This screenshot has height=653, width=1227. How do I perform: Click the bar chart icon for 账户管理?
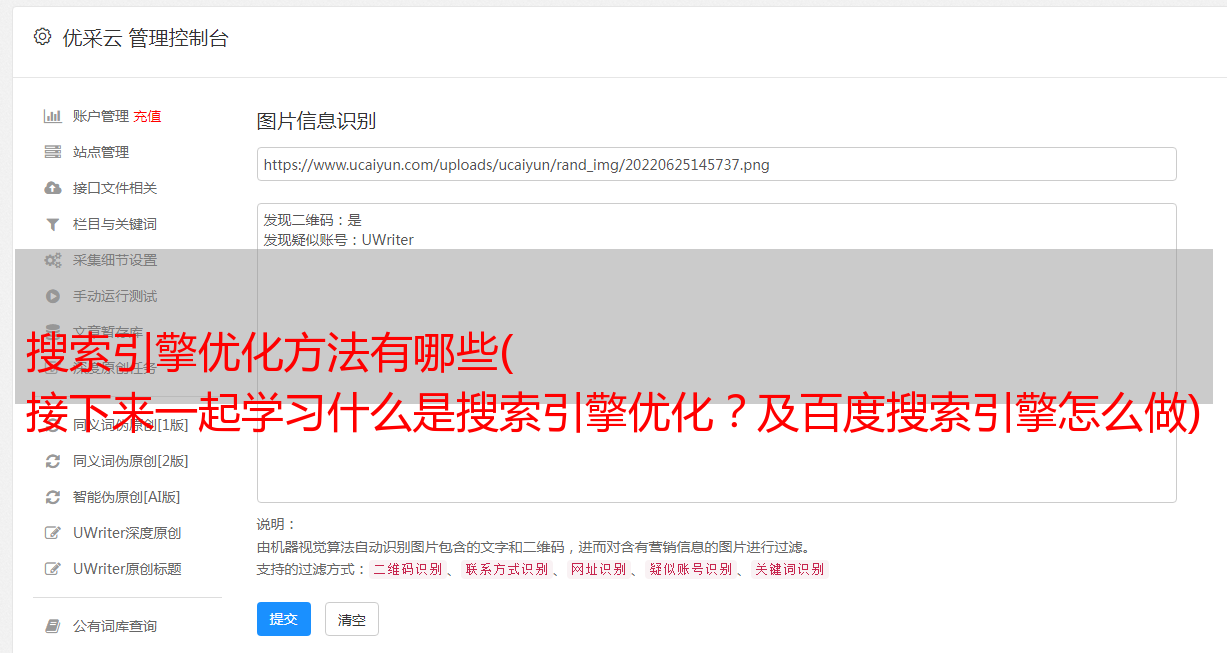[x=53, y=116]
